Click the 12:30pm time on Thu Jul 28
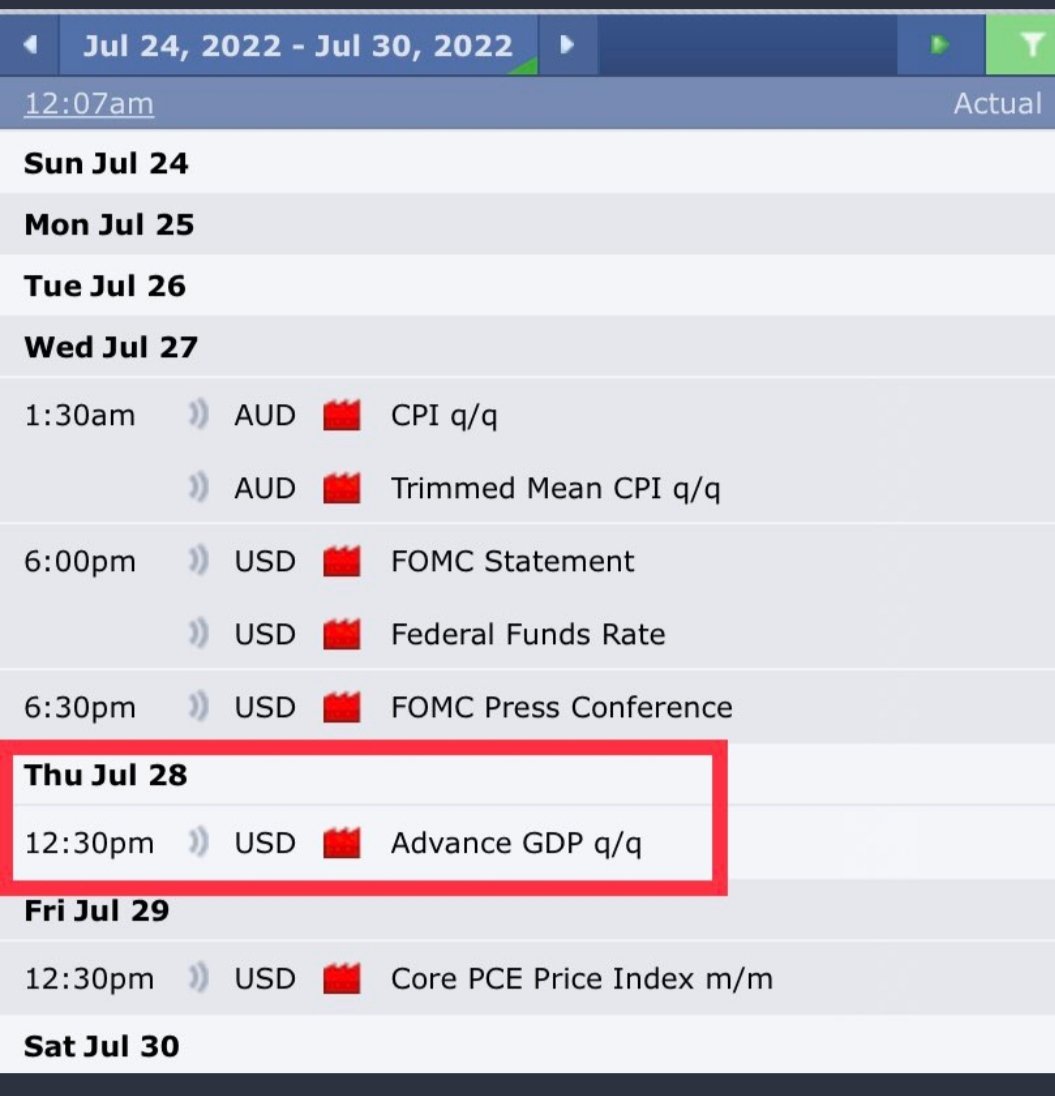 tap(89, 844)
